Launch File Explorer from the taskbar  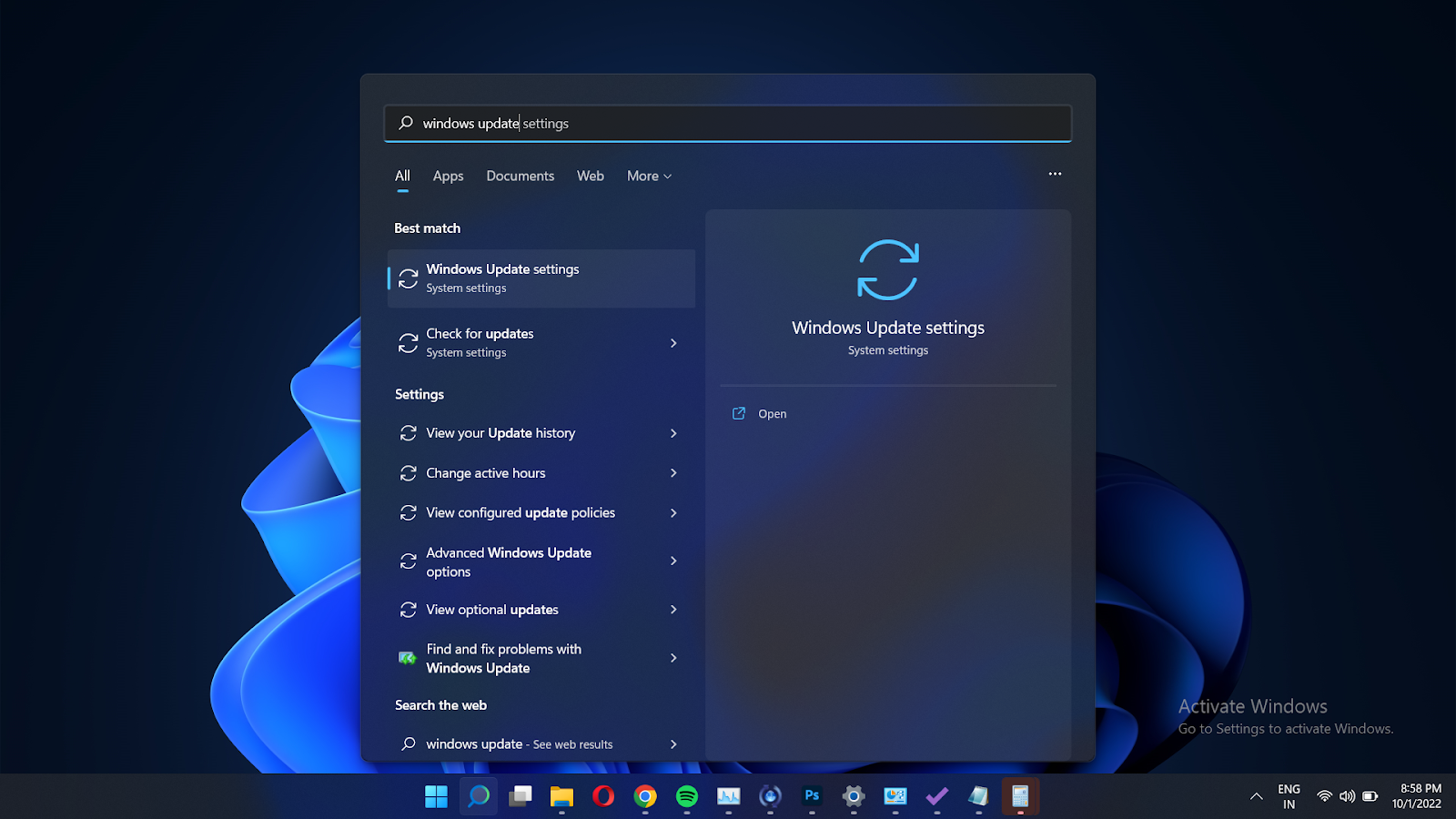(x=561, y=796)
